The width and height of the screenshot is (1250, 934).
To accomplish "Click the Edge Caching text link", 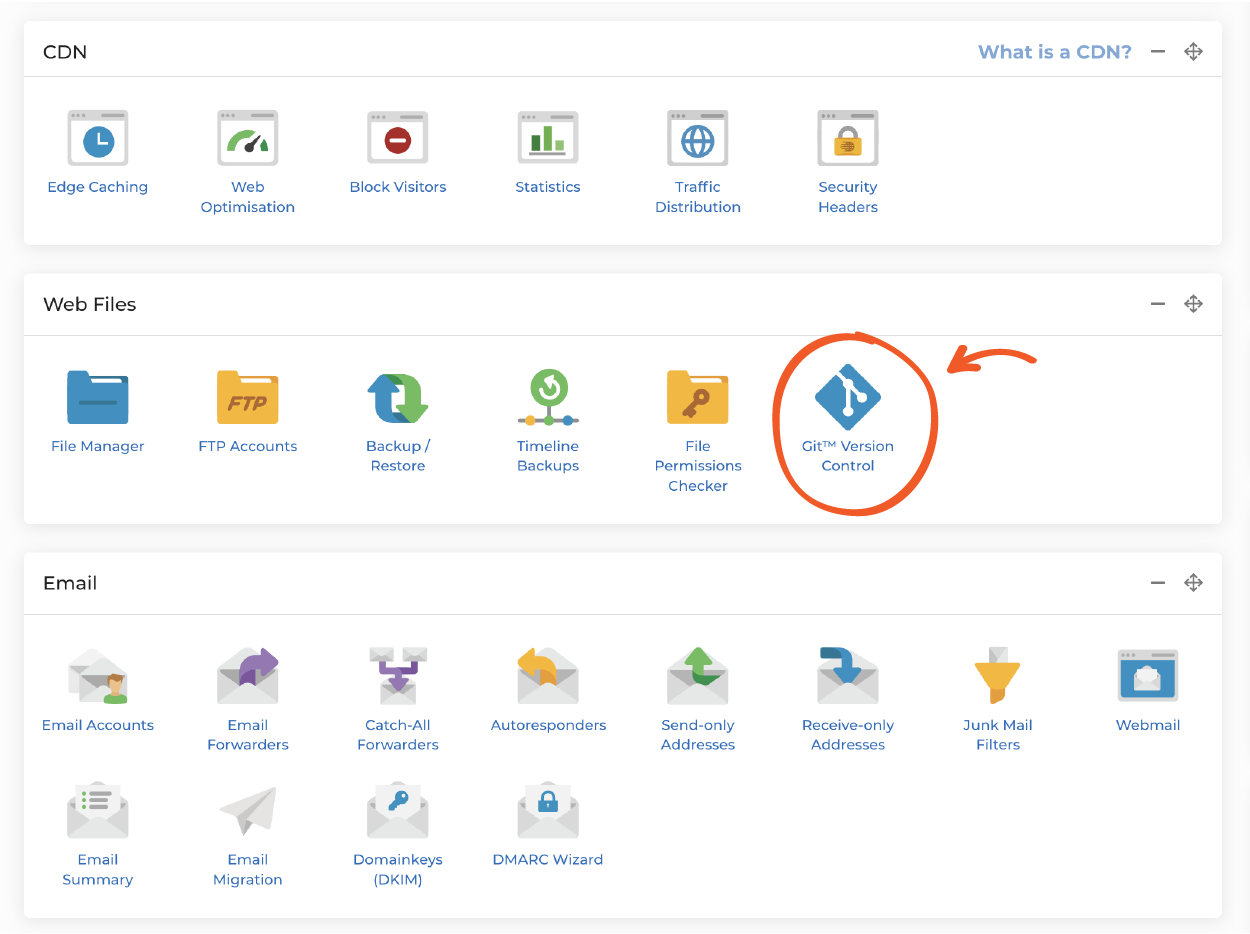I will 98,187.
